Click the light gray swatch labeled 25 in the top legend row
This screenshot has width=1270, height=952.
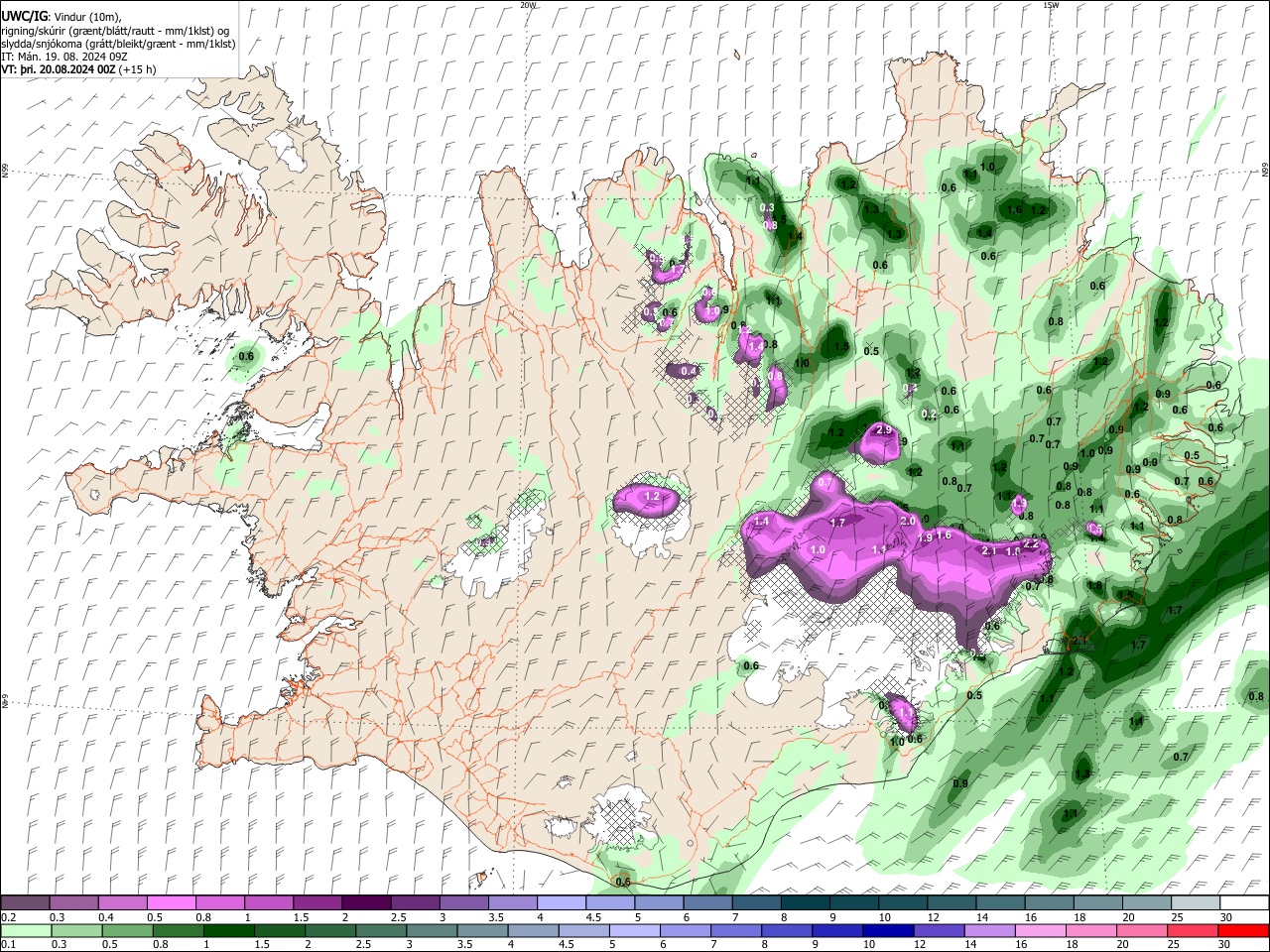[x=1196, y=902]
